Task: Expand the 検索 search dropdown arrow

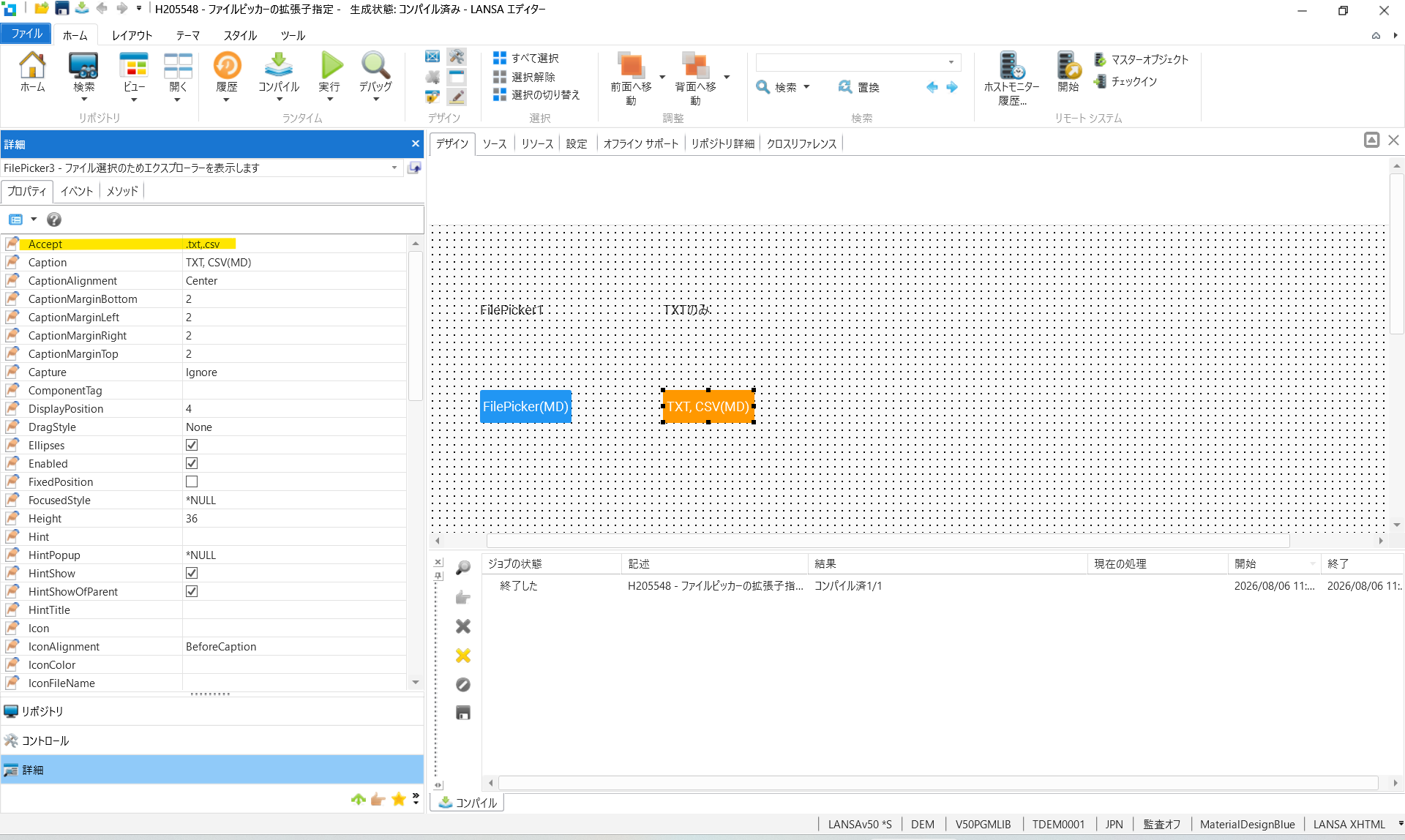Action: 806,87
